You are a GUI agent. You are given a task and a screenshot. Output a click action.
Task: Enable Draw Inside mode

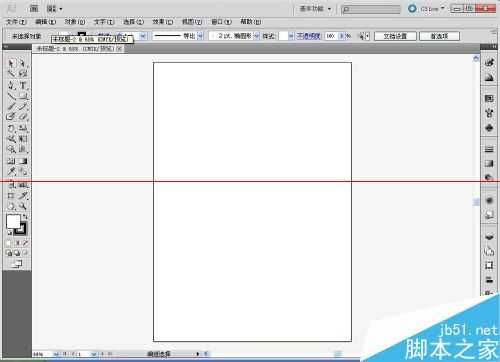click(25, 253)
